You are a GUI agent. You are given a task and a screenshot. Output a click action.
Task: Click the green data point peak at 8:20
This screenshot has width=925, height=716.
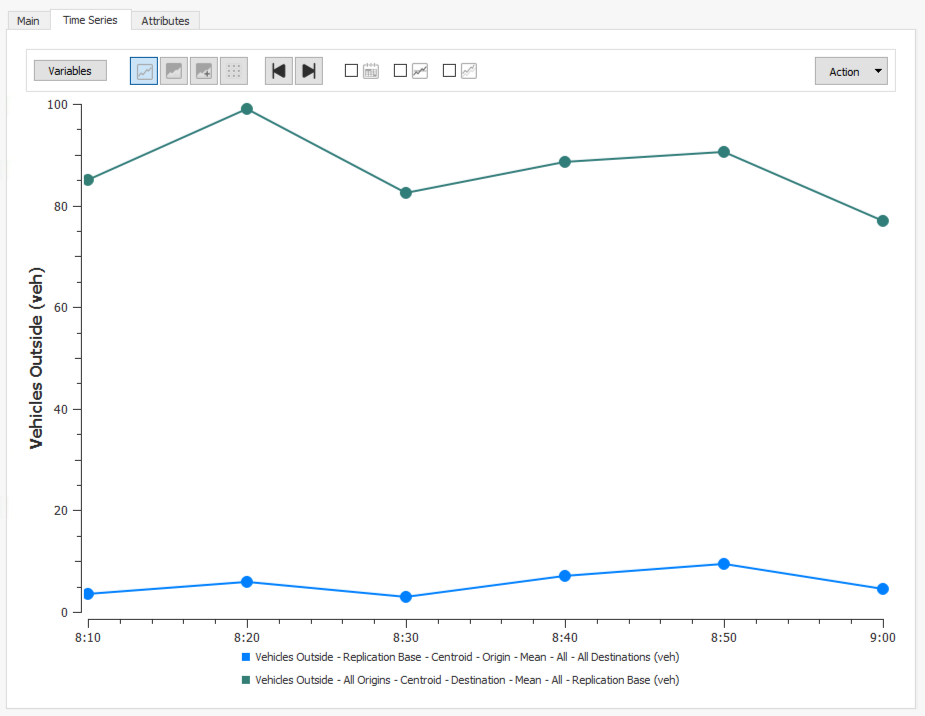(247, 109)
